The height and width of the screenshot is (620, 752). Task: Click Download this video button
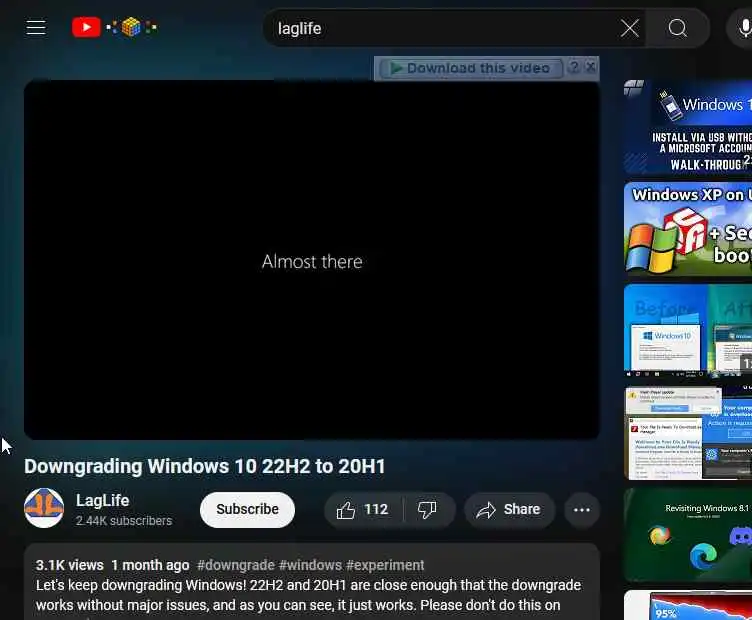(x=471, y=69)
